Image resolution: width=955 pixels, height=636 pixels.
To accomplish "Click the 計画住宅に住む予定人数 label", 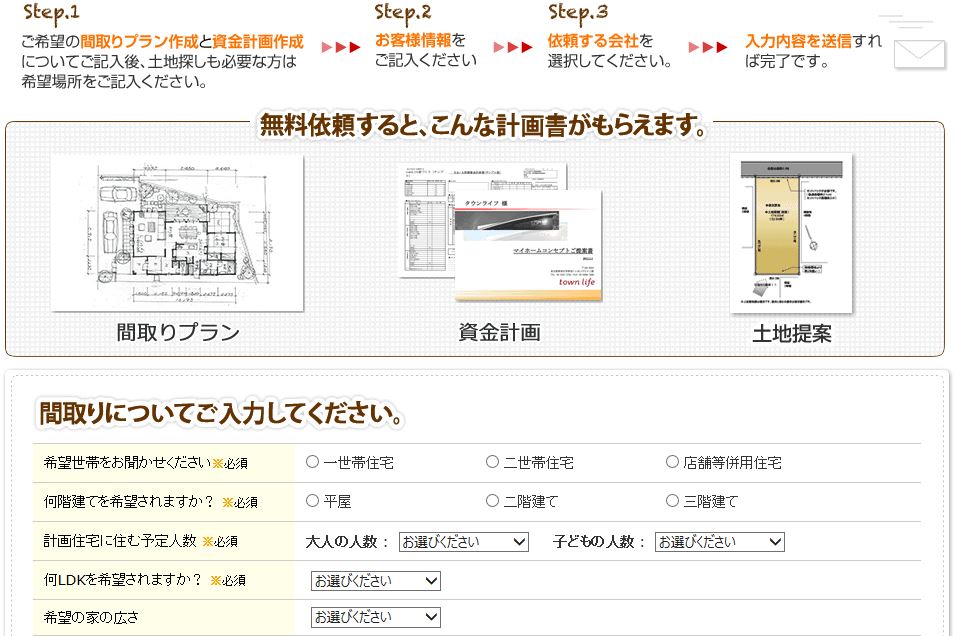I will 120,541.
